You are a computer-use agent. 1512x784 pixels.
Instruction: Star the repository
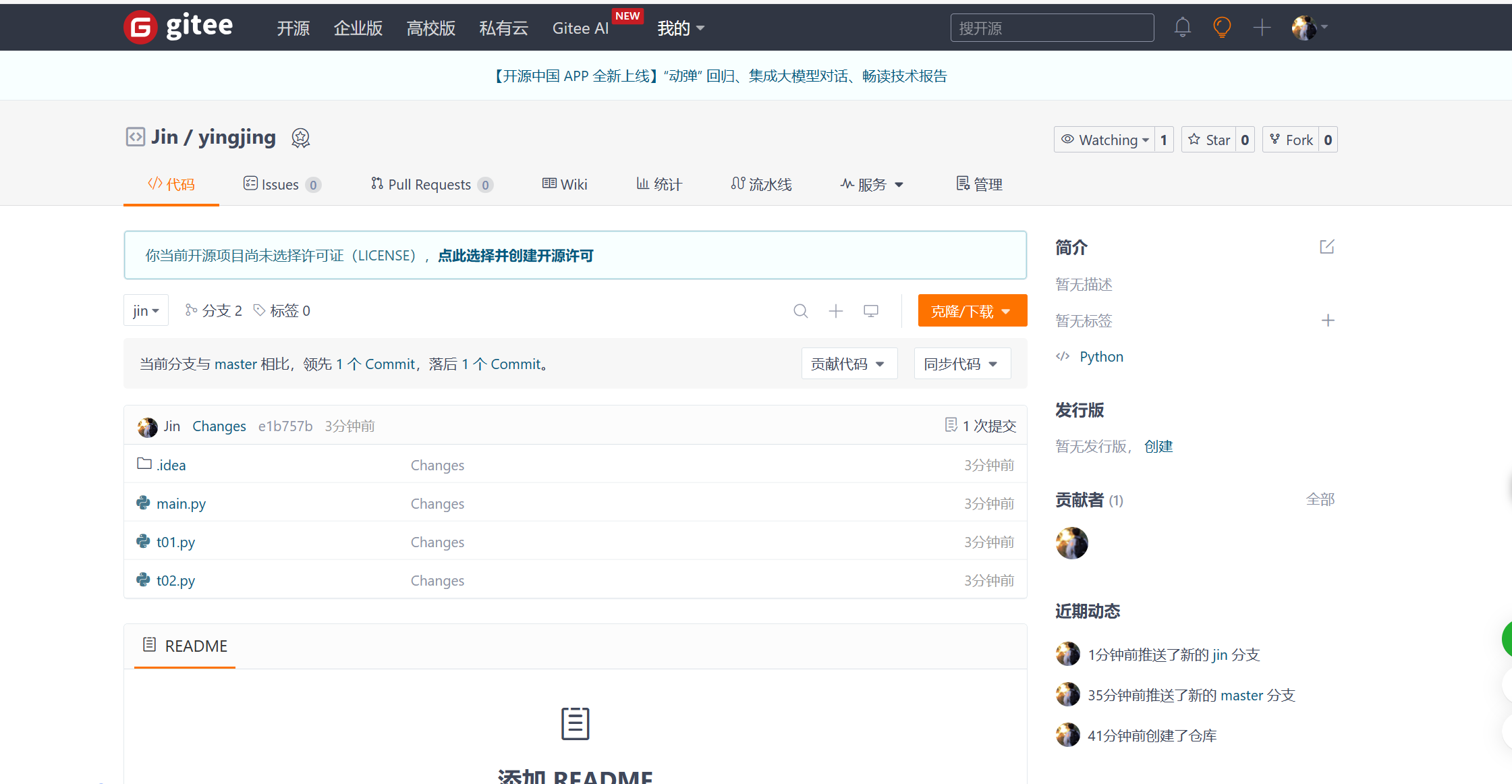tap(1209, 140)
